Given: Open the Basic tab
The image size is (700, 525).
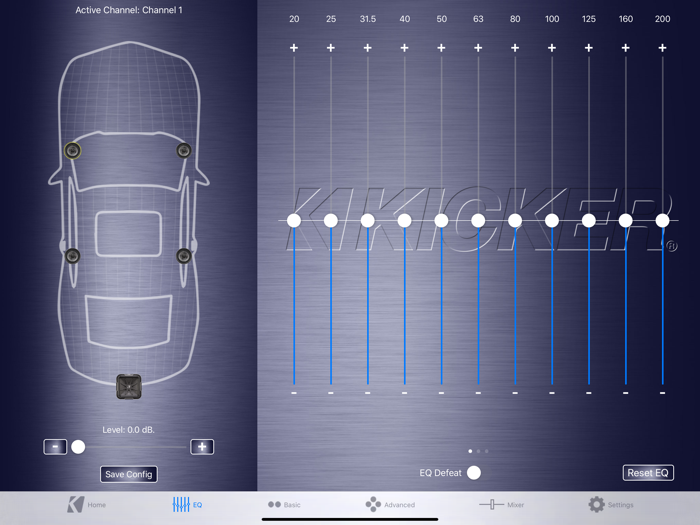Looking at the screenshot, I should click(x=284, y=504).
